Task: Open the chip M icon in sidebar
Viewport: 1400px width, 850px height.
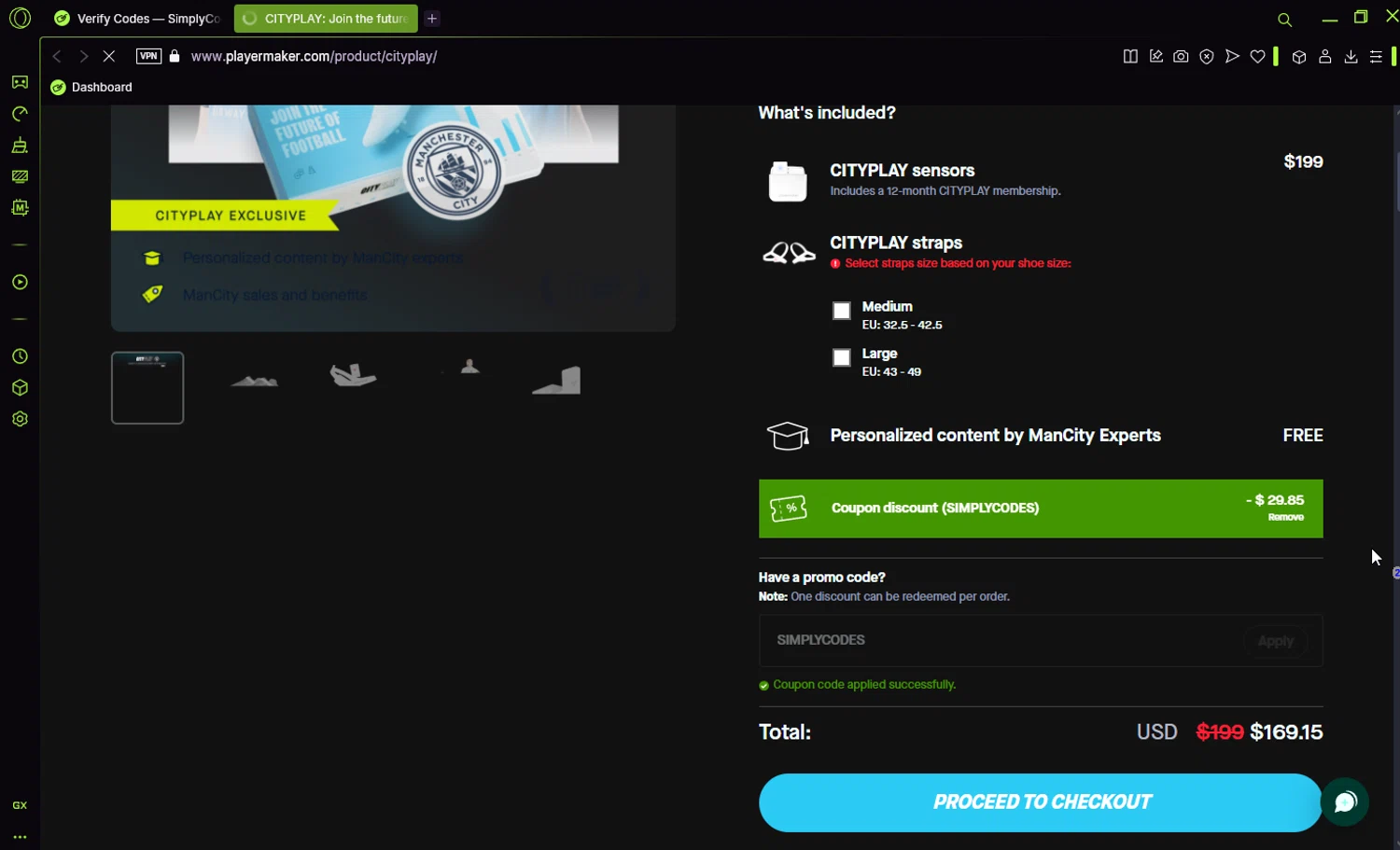Action: [20, 207]
